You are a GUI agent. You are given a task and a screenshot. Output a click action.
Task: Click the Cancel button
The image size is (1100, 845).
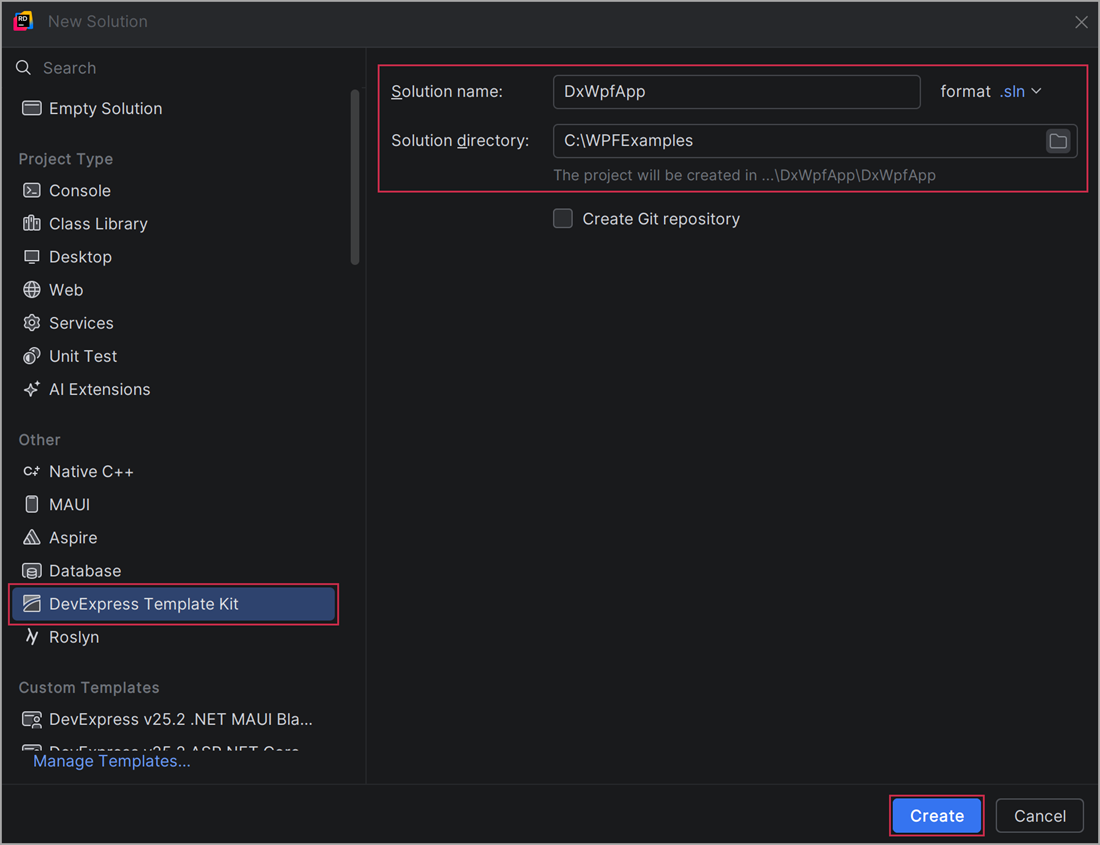(x=1039, y=815)
